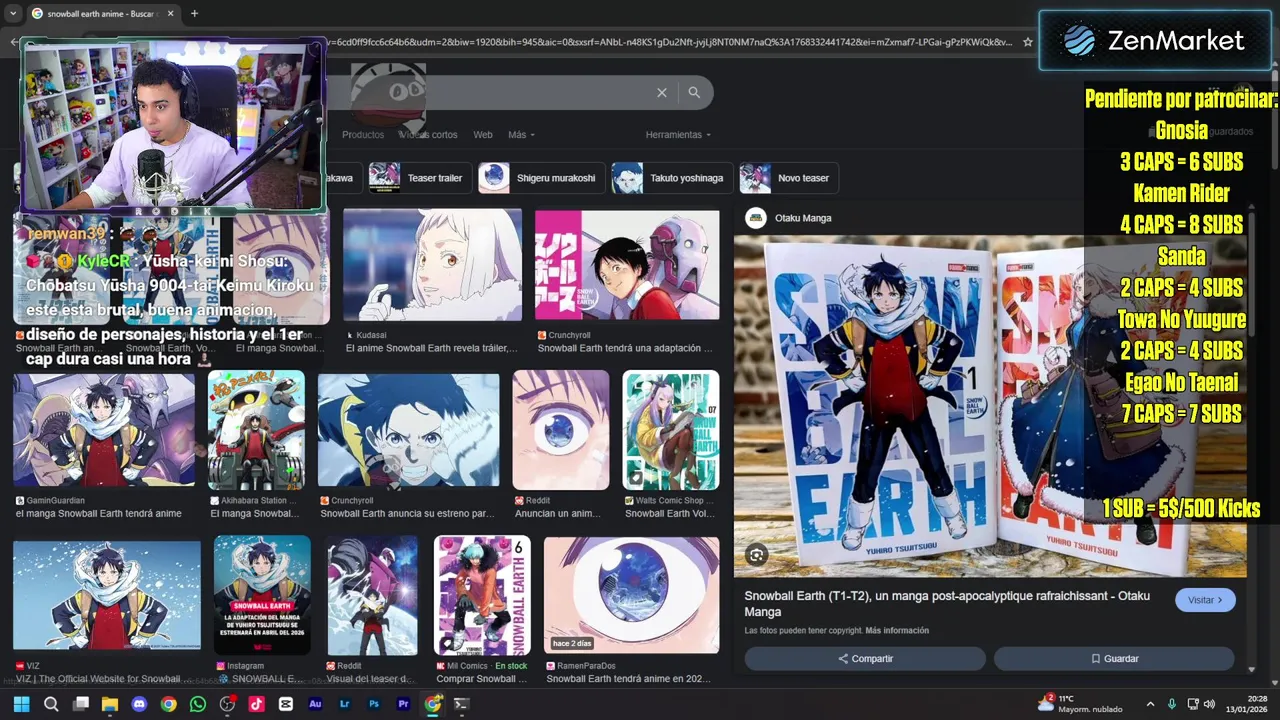The image size is (1280, 720).
Task: Switch to the Productos search tab
Action: click(362, 135)
